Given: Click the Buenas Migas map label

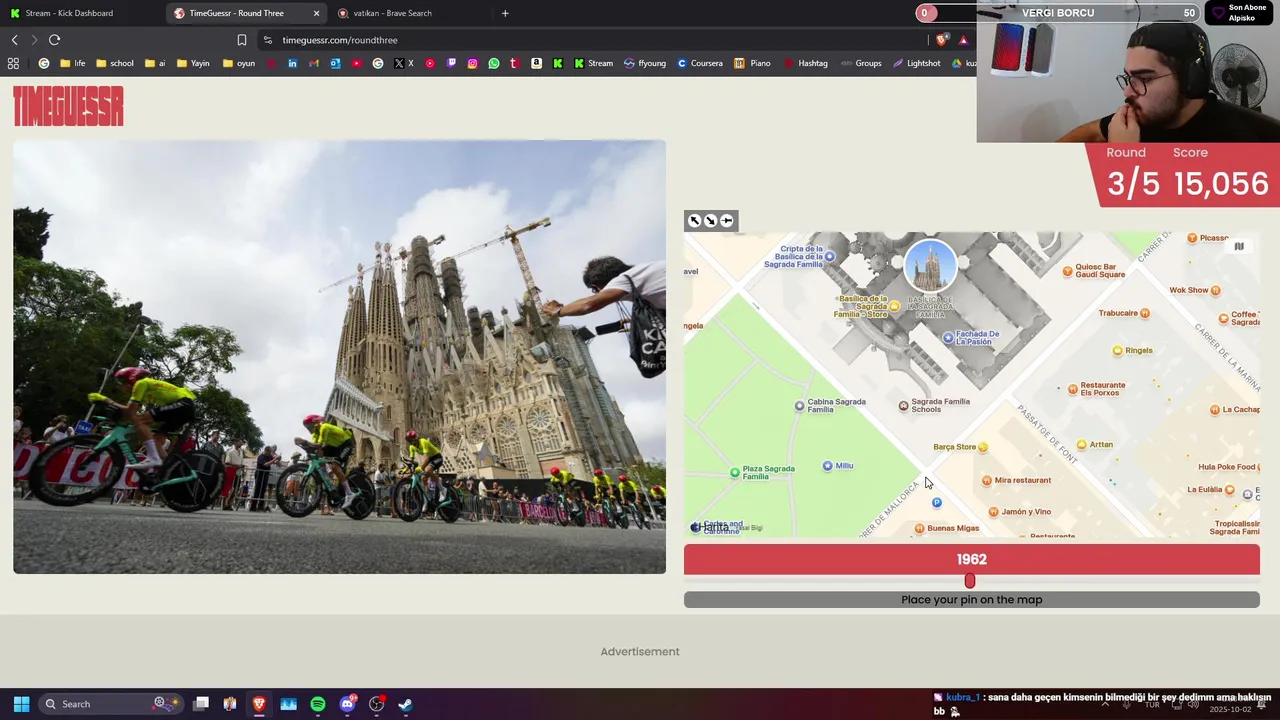Looking at the screenshot, I should point(953,528).
